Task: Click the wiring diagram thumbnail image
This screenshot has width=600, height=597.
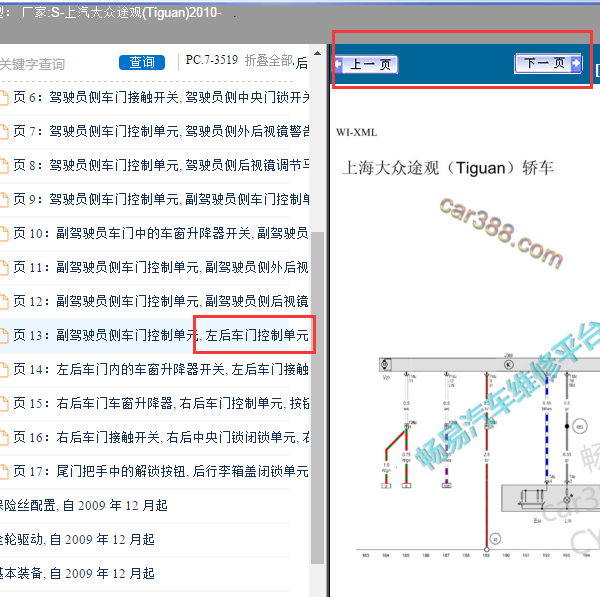Action: (x=478, y=455)
